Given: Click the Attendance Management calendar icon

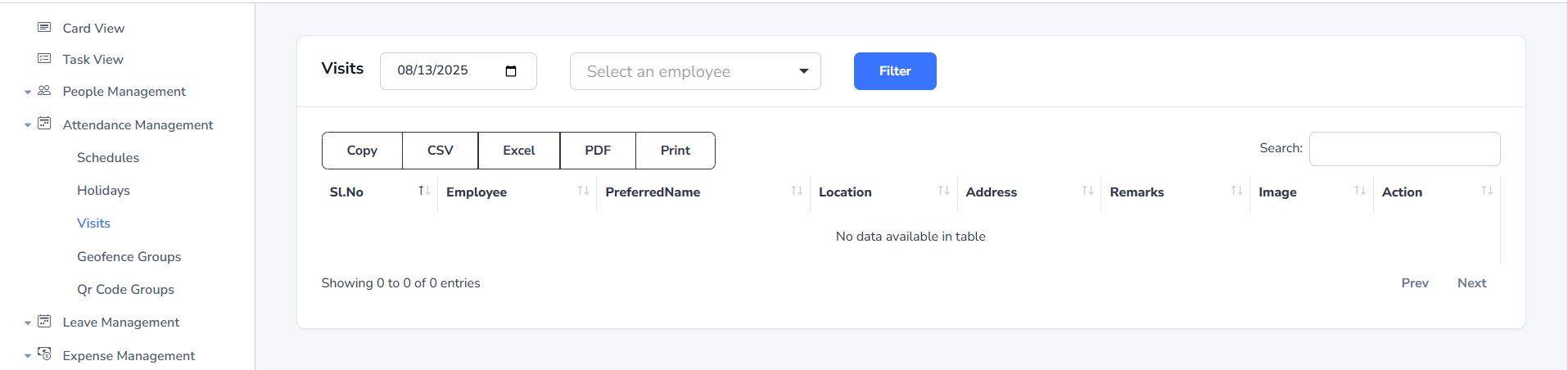Looking at the screenshot, I should click(44, 124).
